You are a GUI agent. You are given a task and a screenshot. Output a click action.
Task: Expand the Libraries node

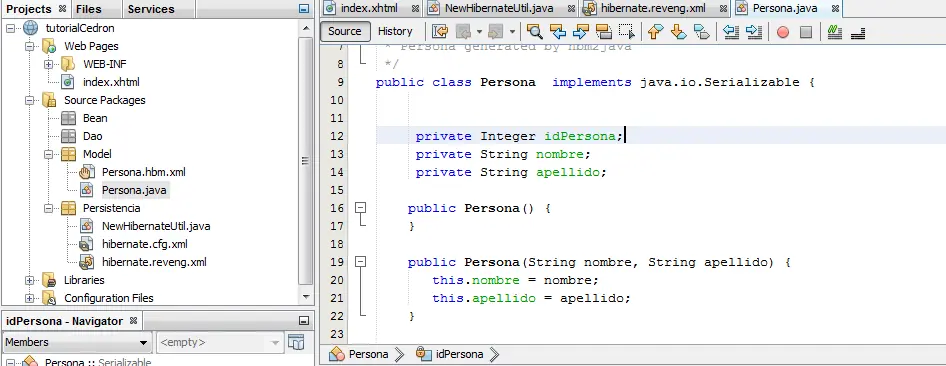pyautogui.click(x=29, y=280)
